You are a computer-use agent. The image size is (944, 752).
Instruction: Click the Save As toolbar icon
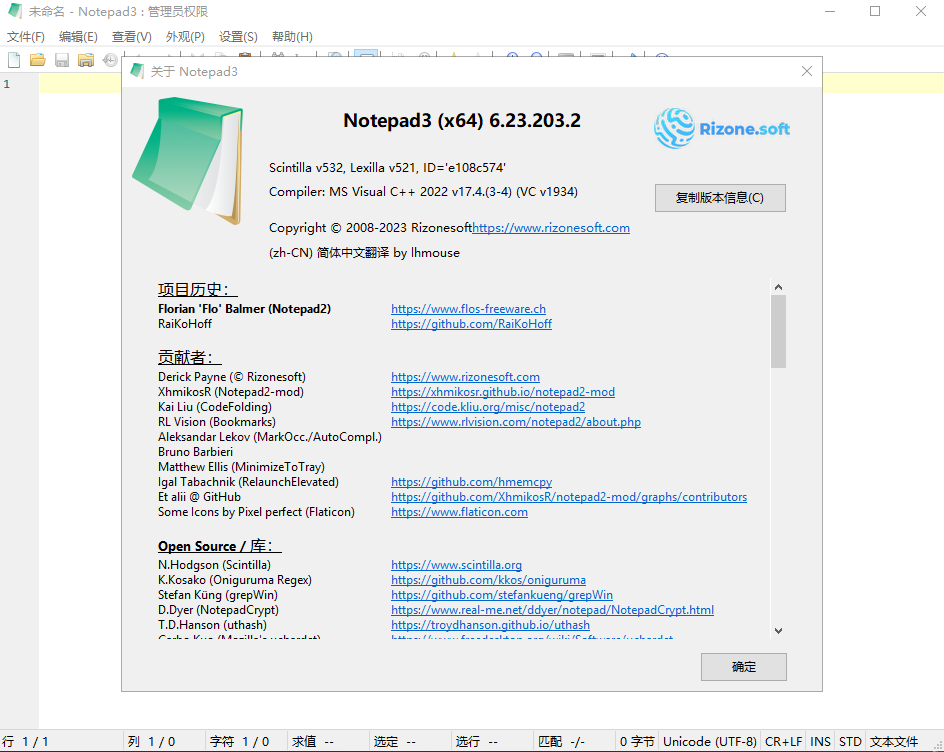(86, 60)
